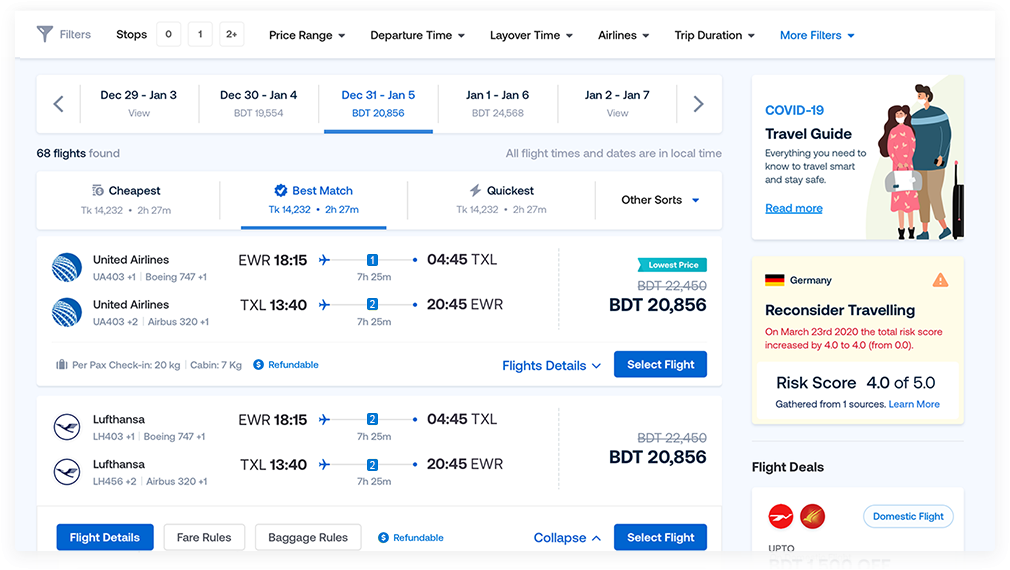
Task: Click the United Airlines logo on first flight
Action: coord(67,268)
